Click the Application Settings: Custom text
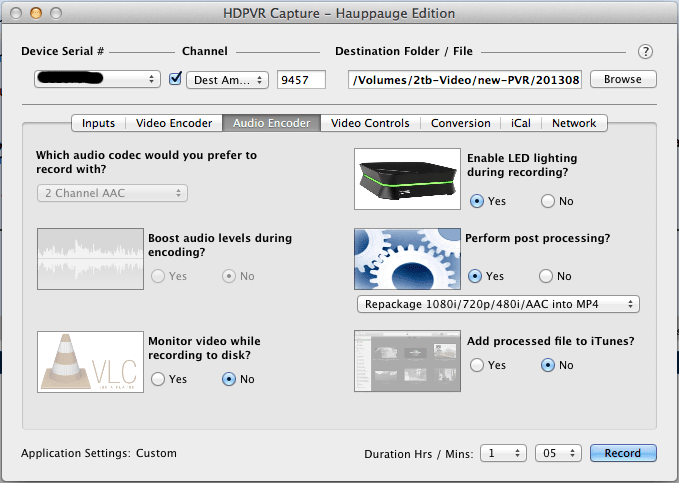The height and width of the screenshot is (483, 679). [99, 453]
